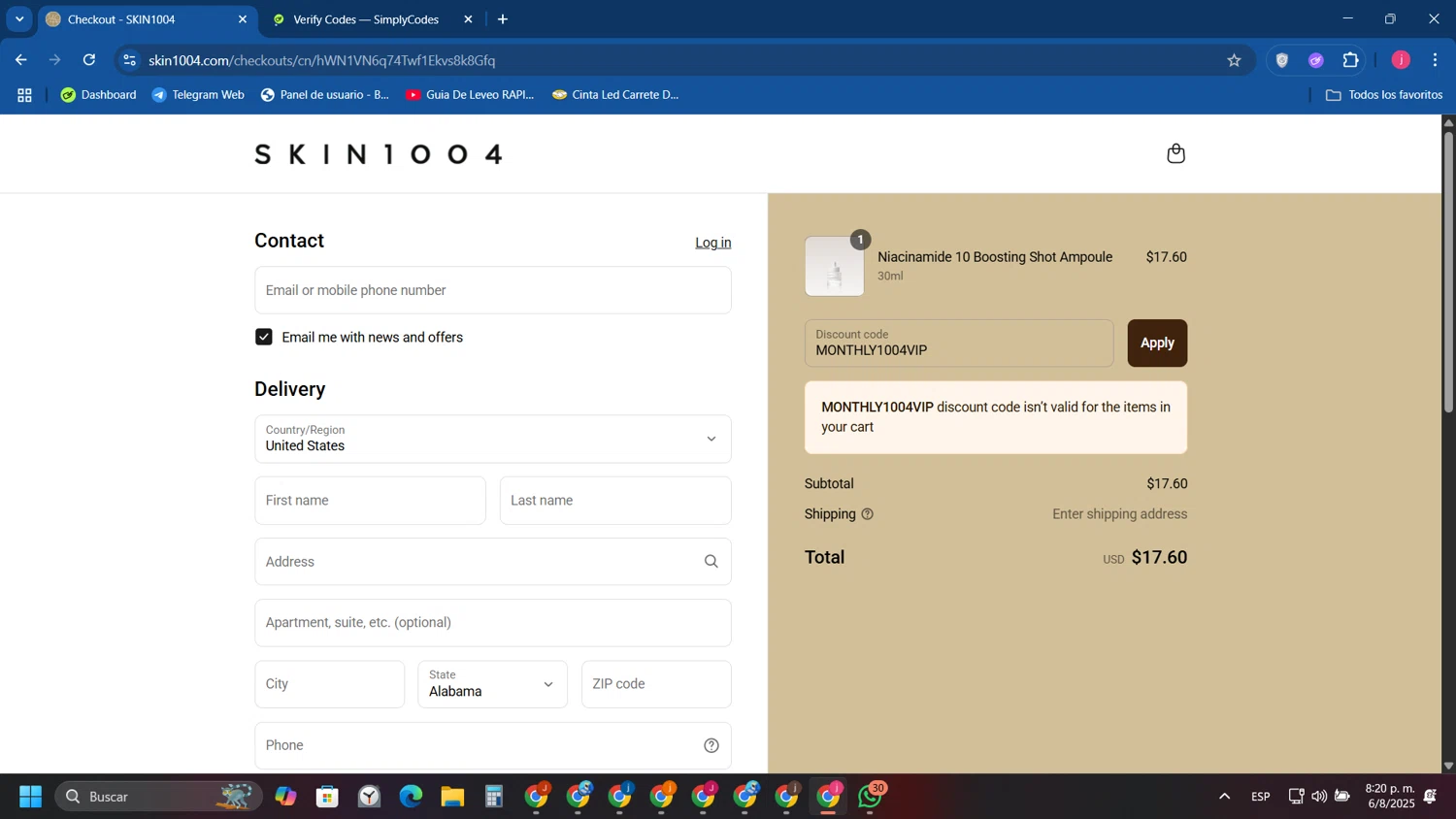The image size is (1456, 819).
Task: Open the purple round extension icon
Action: tap(1315, 60)
